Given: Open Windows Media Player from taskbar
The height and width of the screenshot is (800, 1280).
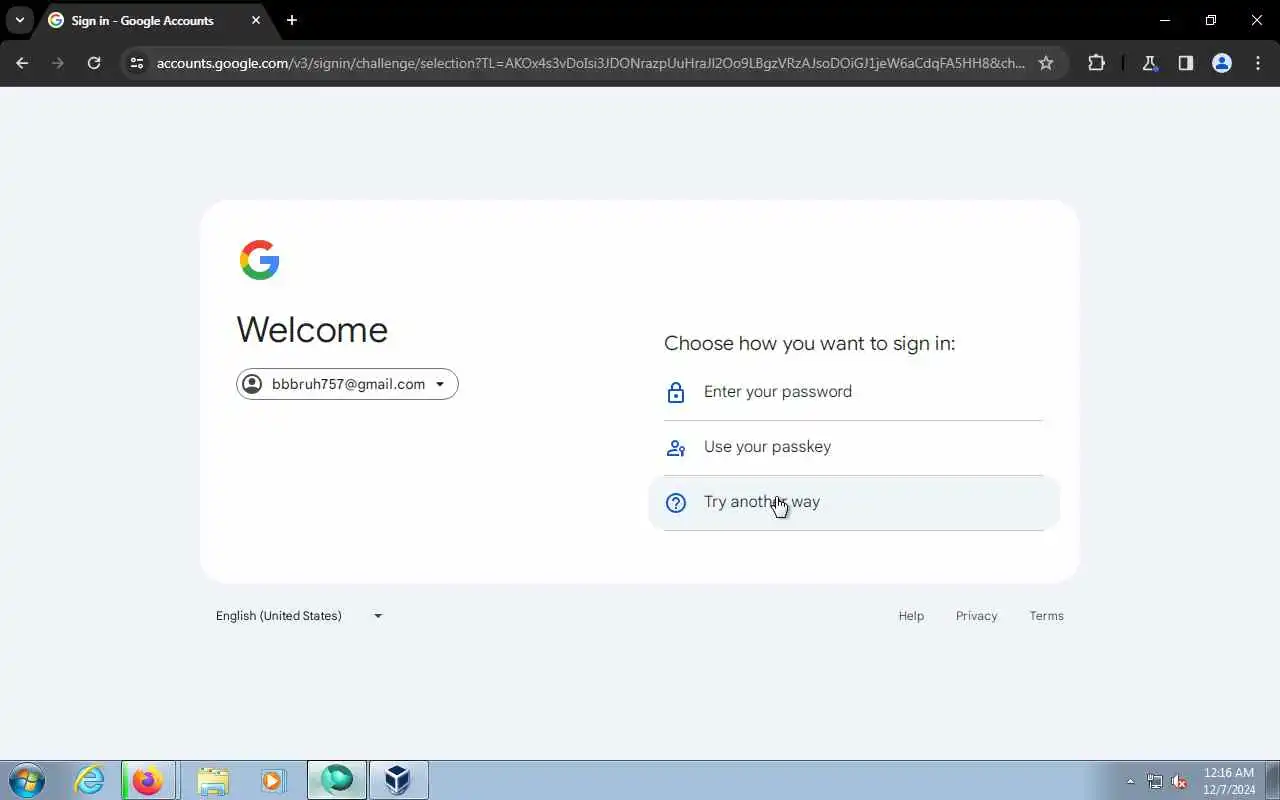Looking at the screenshot, I should 273,780.
